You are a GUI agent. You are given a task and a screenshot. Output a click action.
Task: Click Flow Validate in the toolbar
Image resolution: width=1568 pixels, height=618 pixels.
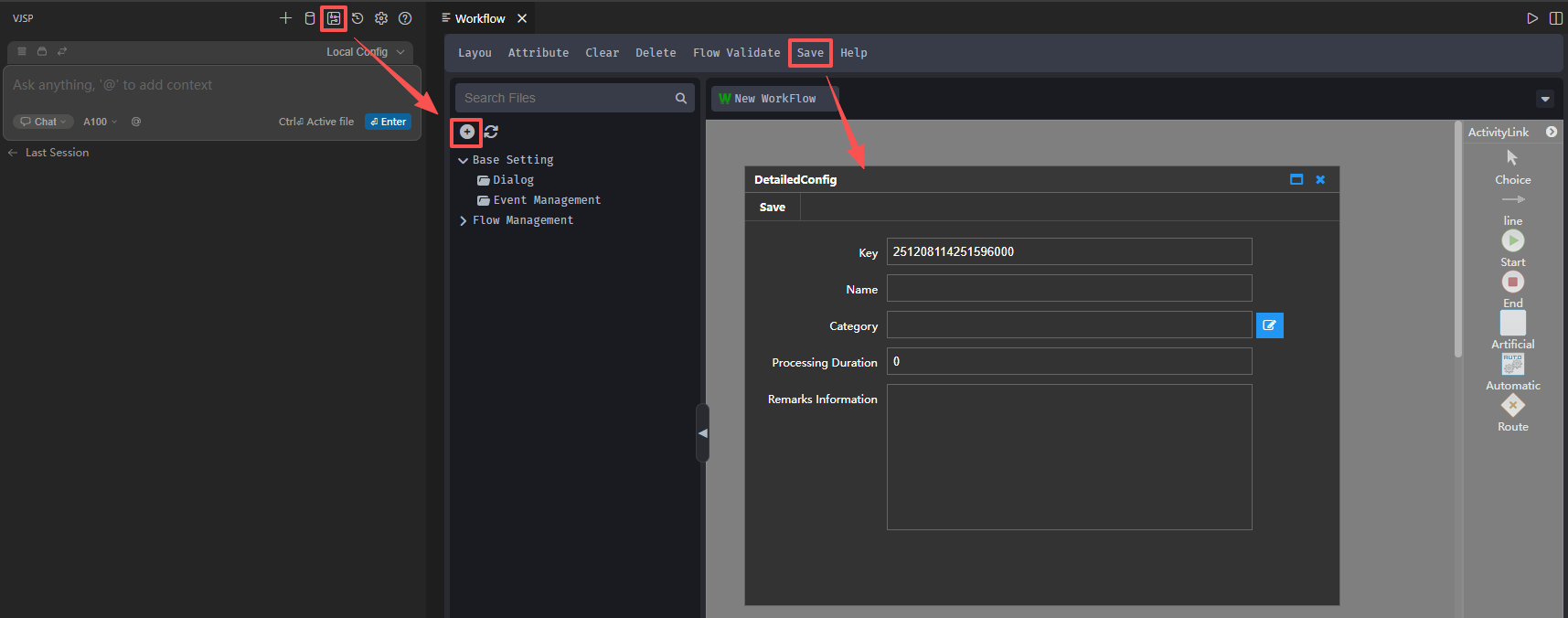tap(736, 53)
